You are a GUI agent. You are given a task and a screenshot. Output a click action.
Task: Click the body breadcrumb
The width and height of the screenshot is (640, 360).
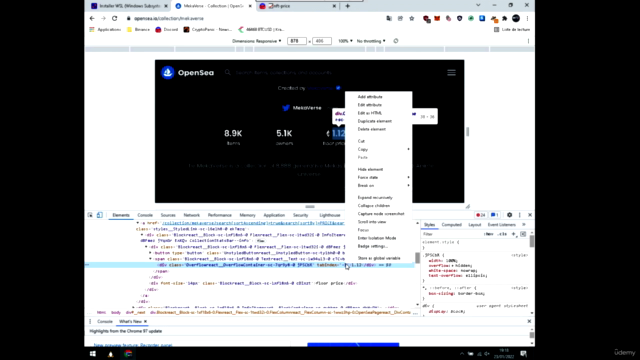(x=116, y=312)
